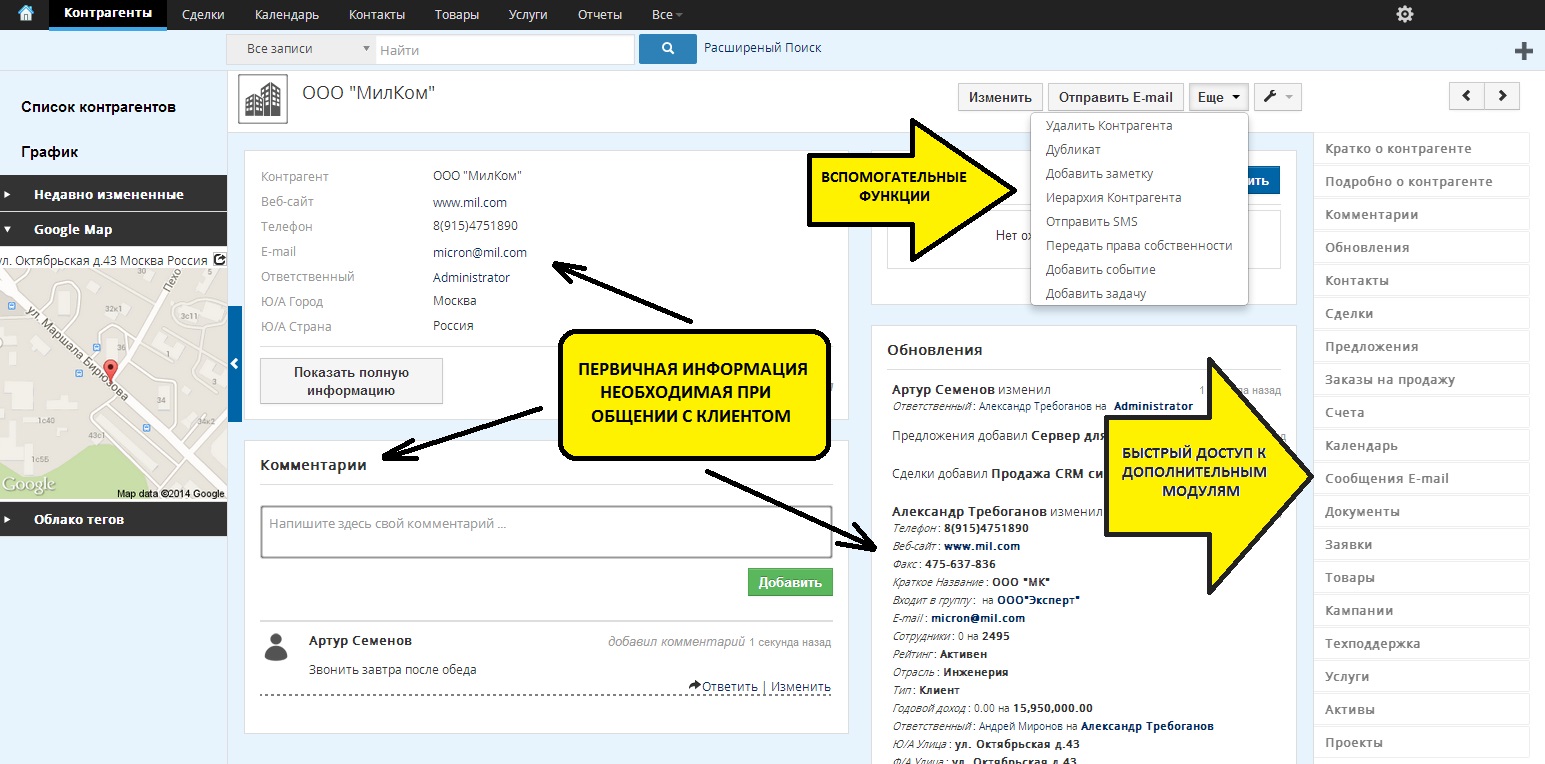
Task: Open the График sidebar link
Action: [x=50, y=153]
